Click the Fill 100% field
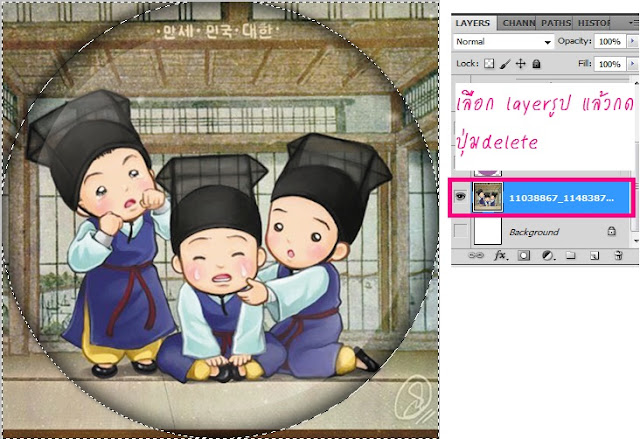 (610, 64)
